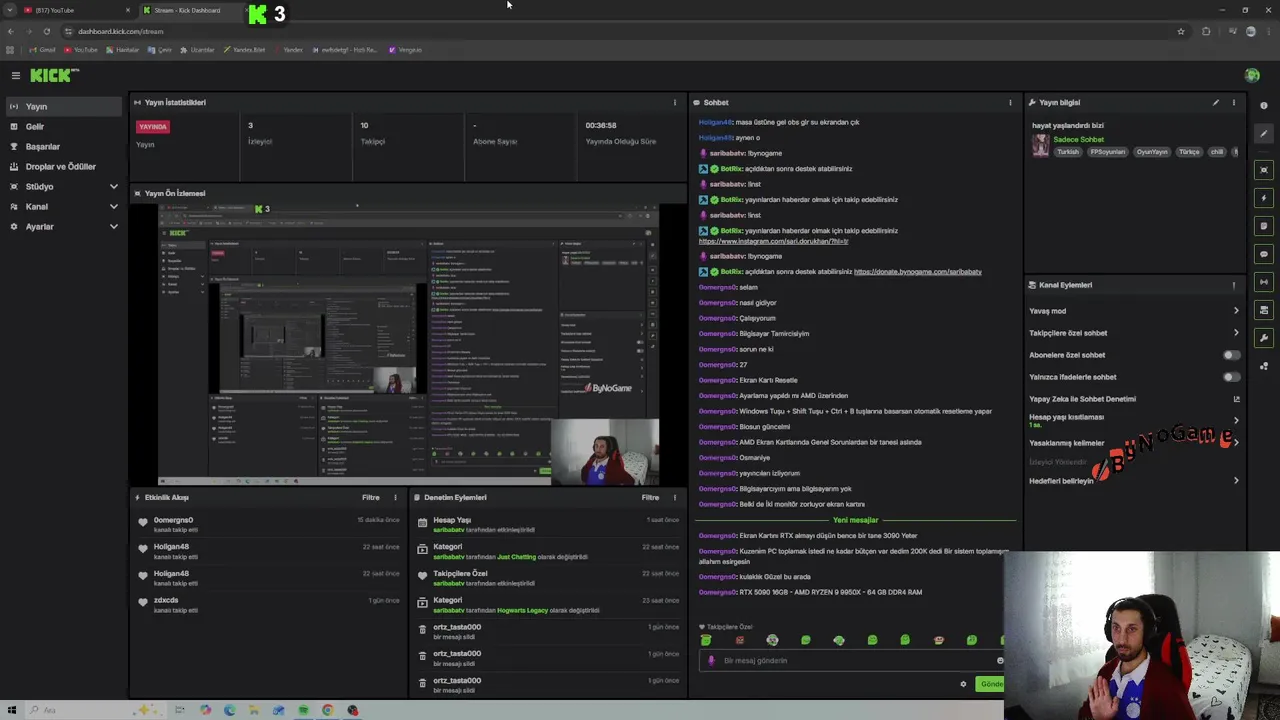
Task: Edit stream info with the pencil icon in Yayın bilgisi
Action: [x=1216, y=102]
